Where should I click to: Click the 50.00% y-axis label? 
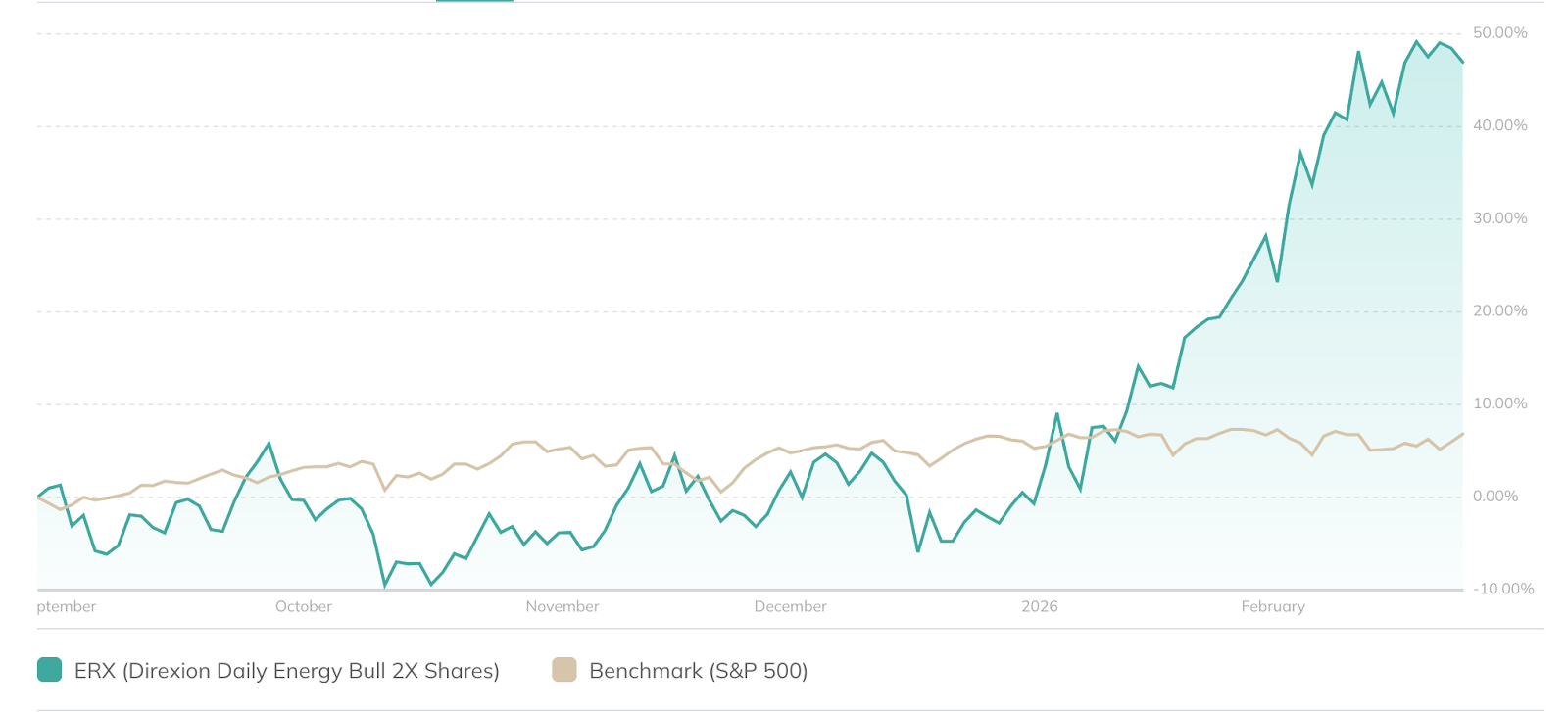point(1500,33)
